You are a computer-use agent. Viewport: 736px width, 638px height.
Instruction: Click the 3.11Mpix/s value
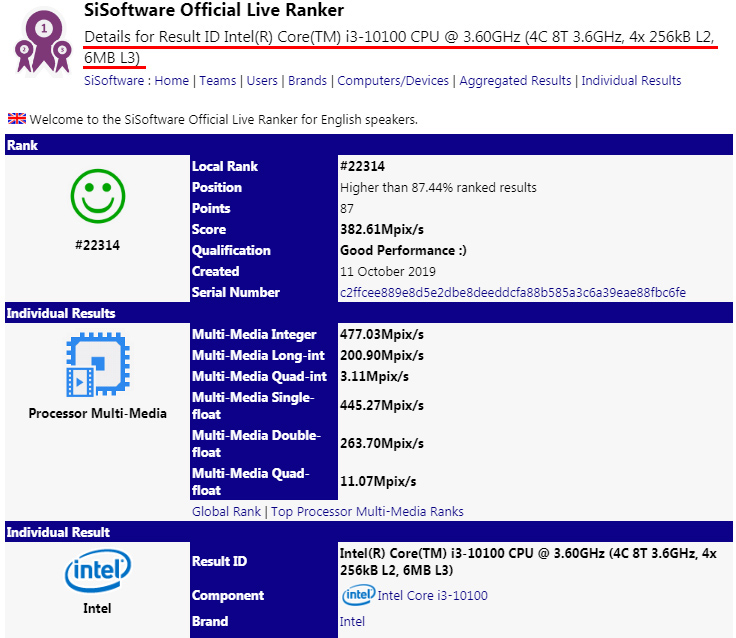click(374, 377)
